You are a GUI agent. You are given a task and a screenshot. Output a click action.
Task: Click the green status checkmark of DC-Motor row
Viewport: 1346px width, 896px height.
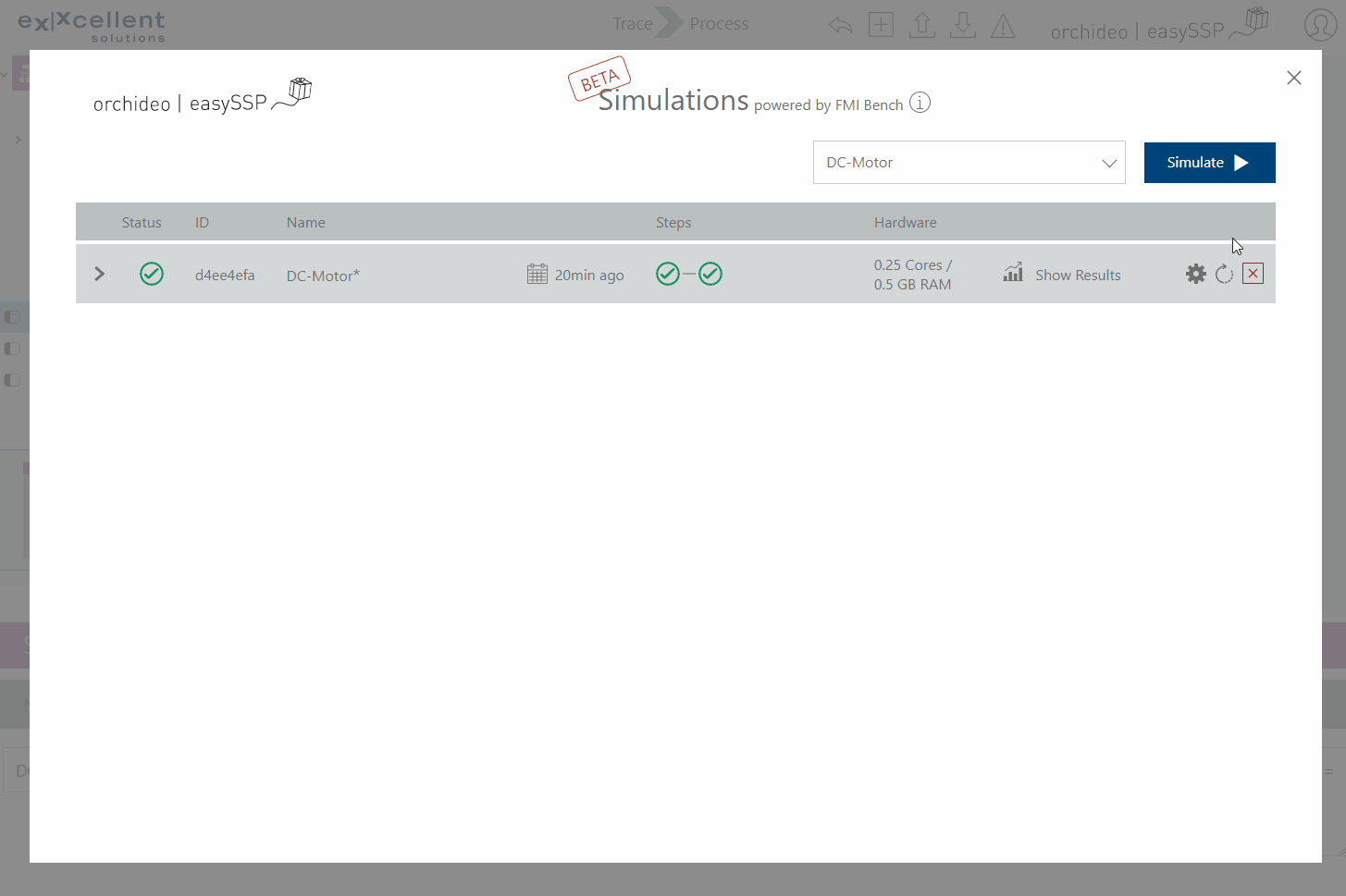coord(152,274)
